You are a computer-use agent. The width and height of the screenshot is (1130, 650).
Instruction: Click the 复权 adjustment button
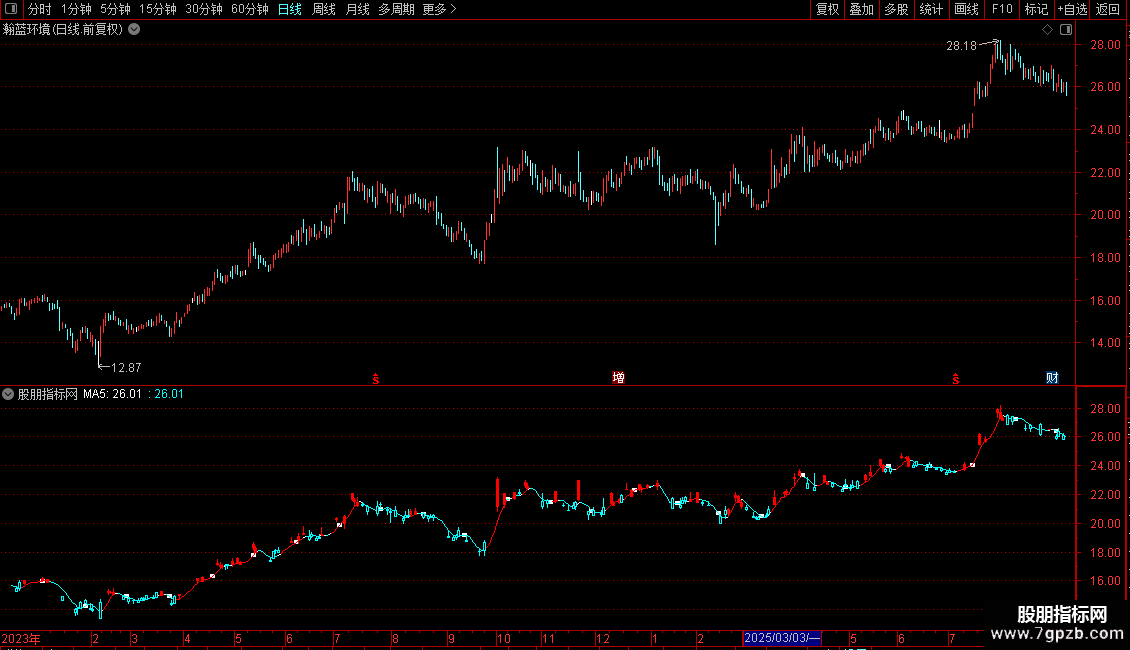(827, 9)
